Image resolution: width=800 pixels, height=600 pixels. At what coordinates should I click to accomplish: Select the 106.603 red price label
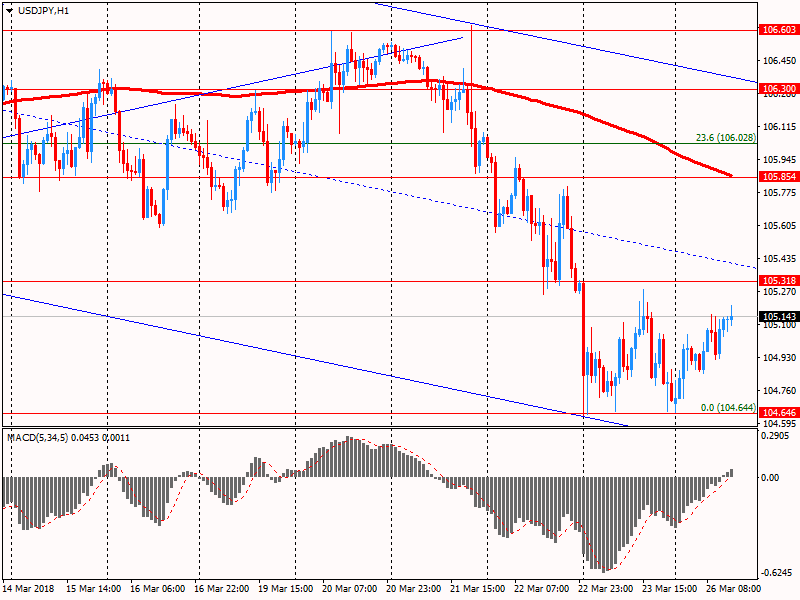click(x=779, y=30)
